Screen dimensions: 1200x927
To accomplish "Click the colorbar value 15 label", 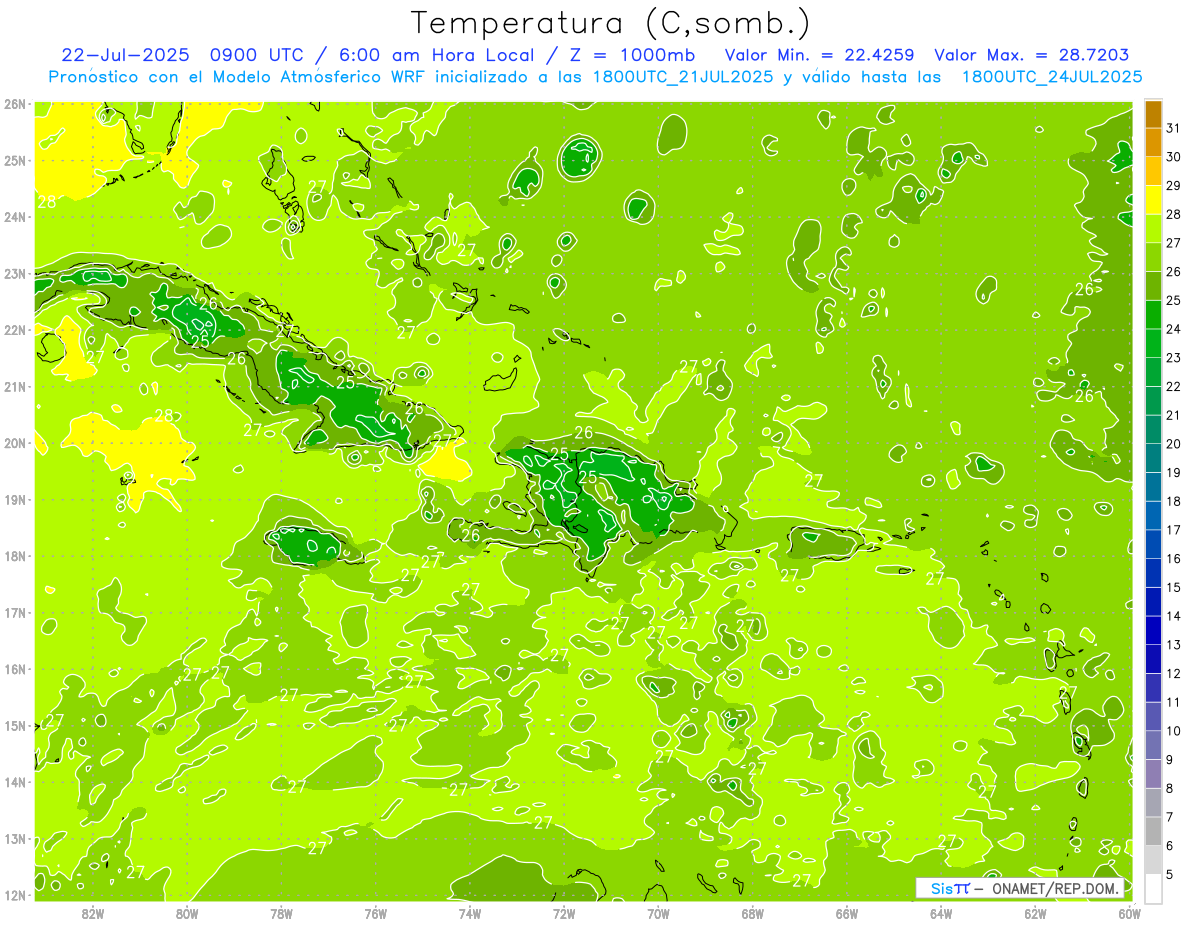I will tap(1174, 588).
